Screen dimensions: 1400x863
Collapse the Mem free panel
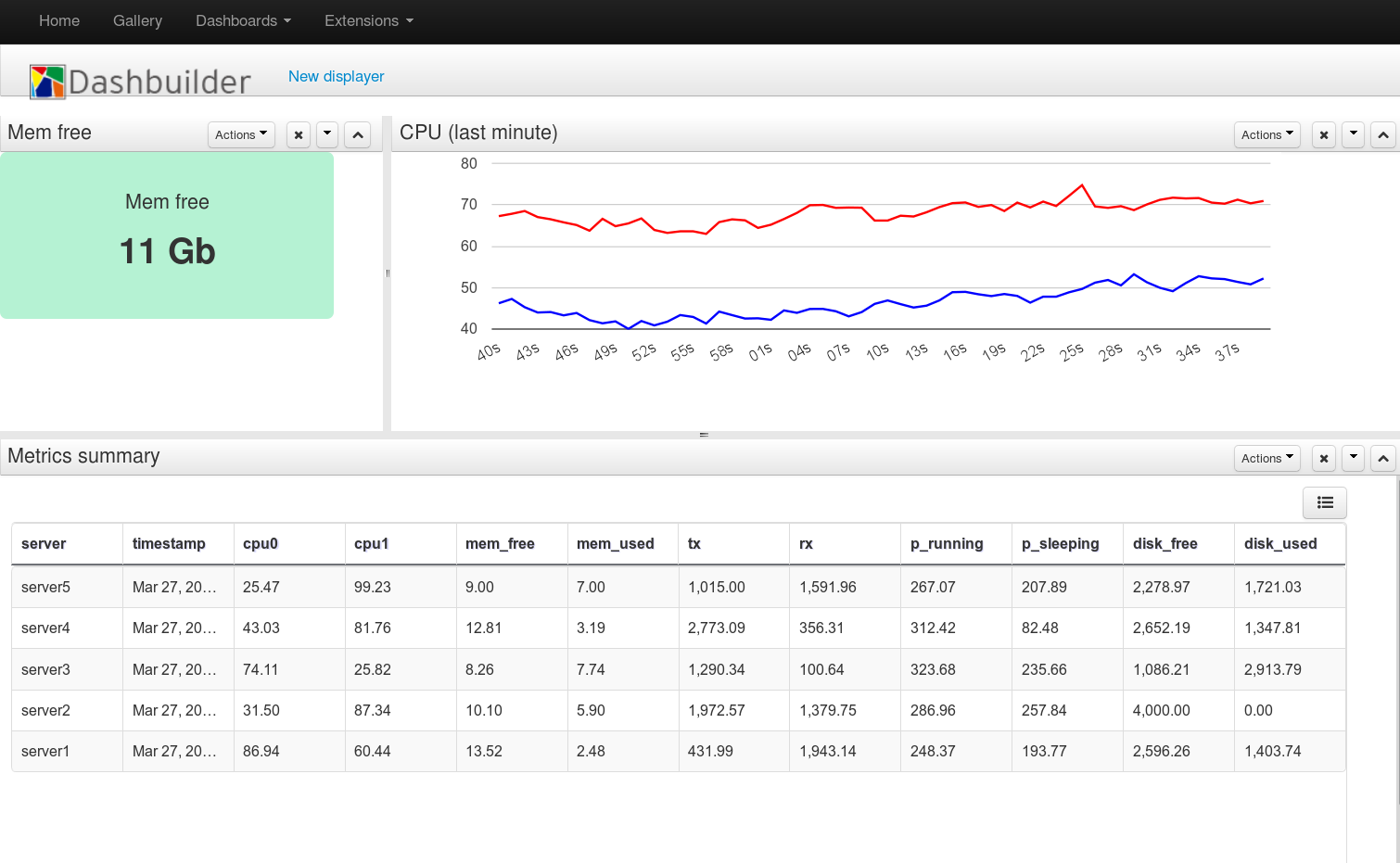point(357,134)
